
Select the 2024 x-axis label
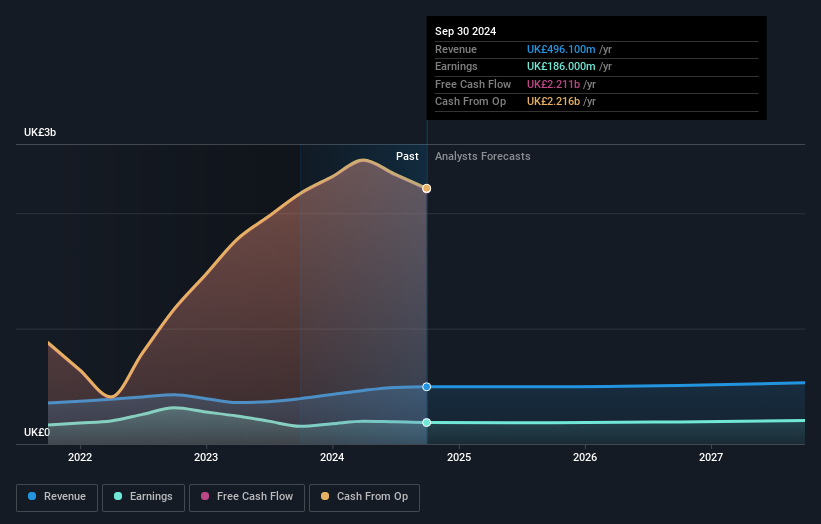332,457
